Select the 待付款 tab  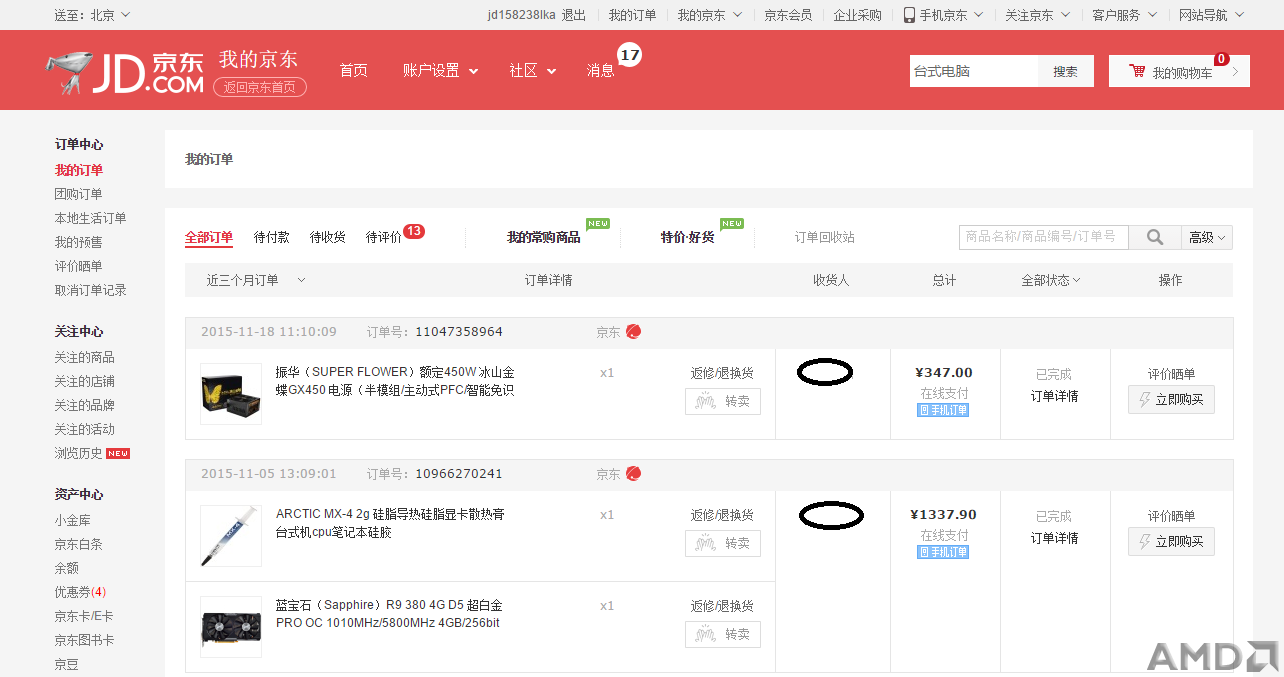(x=272, y=237)
